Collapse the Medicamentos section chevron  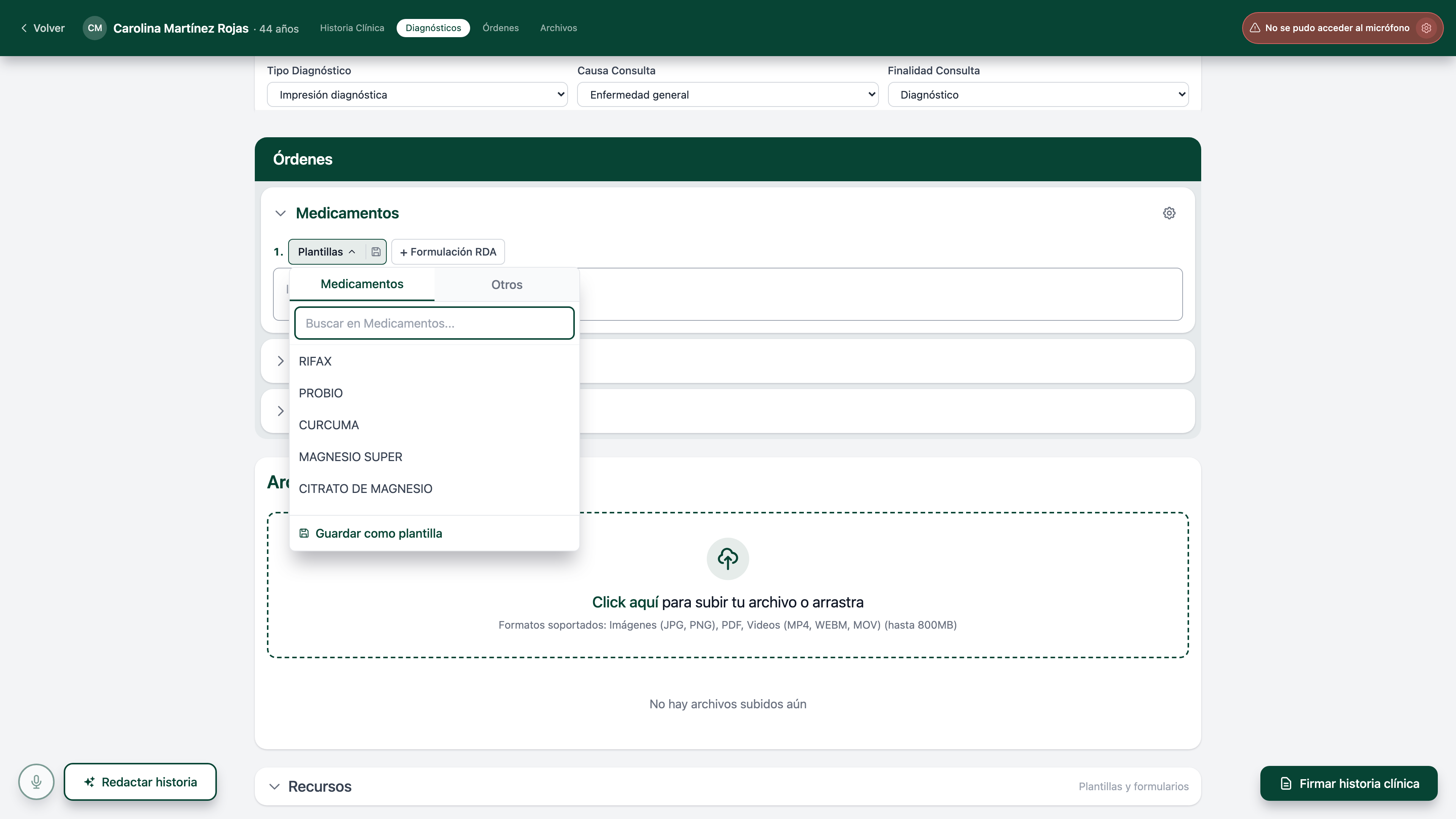pyautogui.click(x=280, y=213)
